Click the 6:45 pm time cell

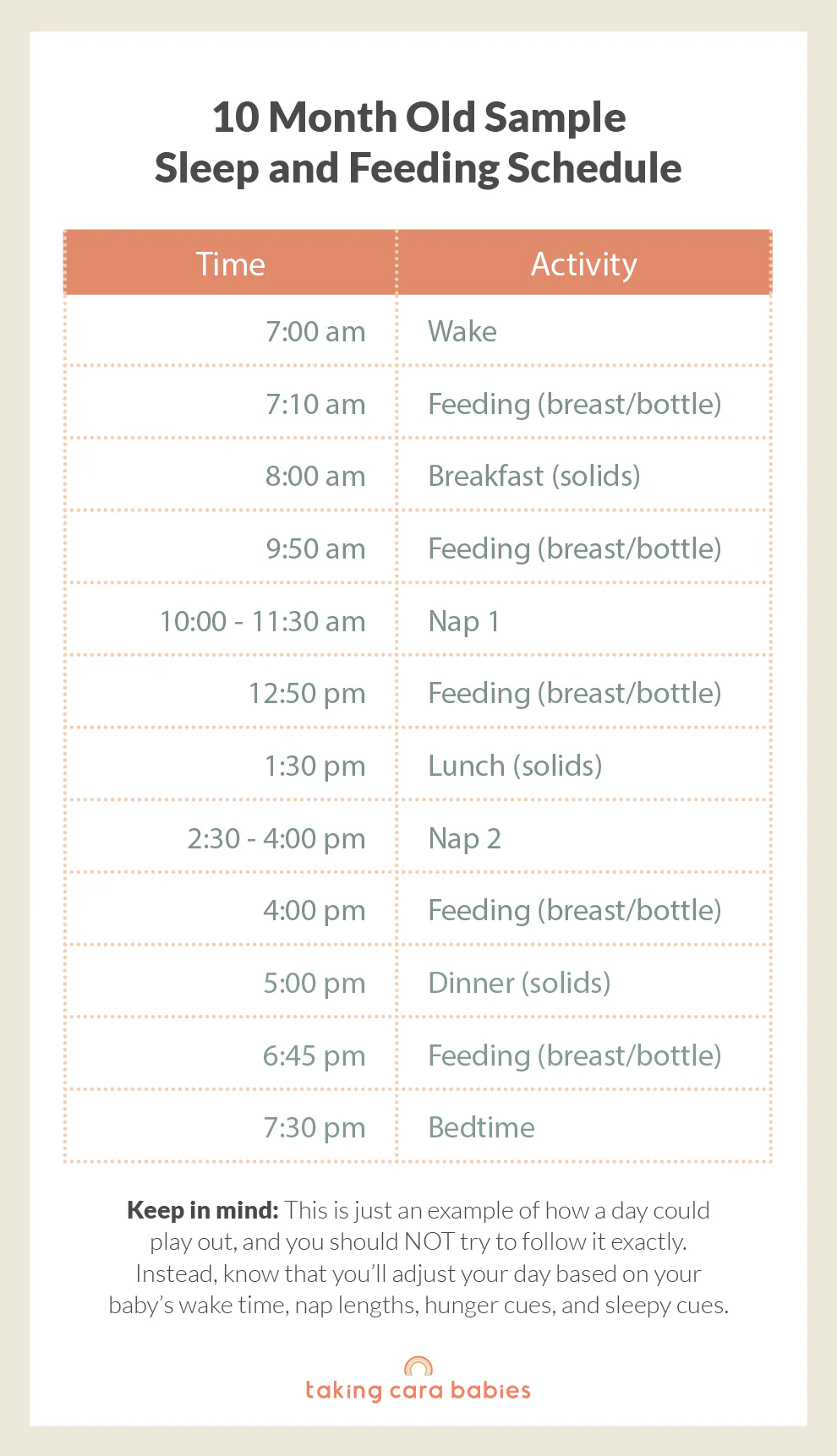(x=314, y=1055)
